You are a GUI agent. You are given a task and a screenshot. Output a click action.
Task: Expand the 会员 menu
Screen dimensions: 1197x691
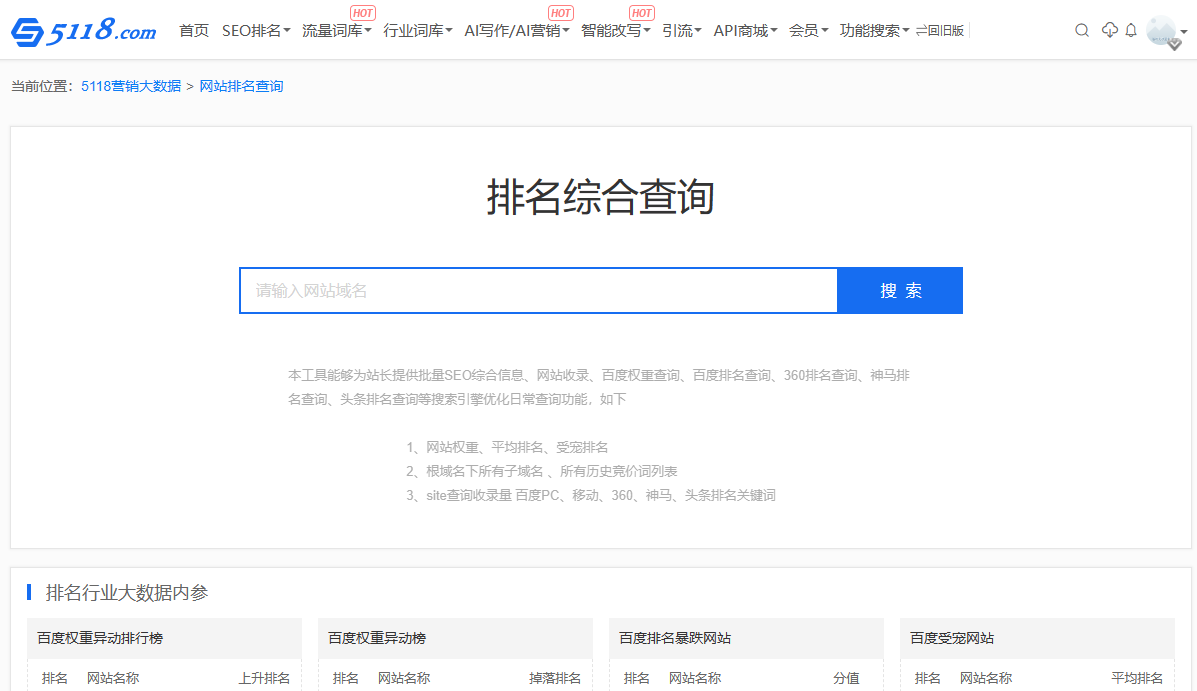pos(808,31)
